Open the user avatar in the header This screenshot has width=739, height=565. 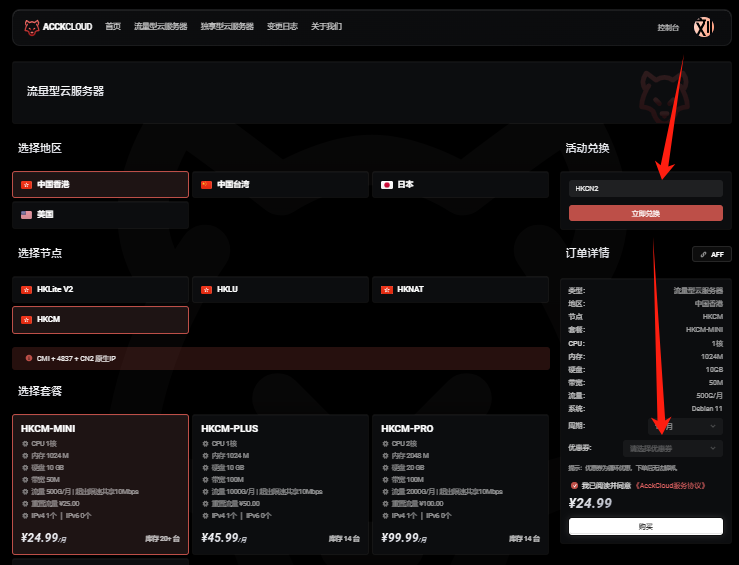[703, 27]
